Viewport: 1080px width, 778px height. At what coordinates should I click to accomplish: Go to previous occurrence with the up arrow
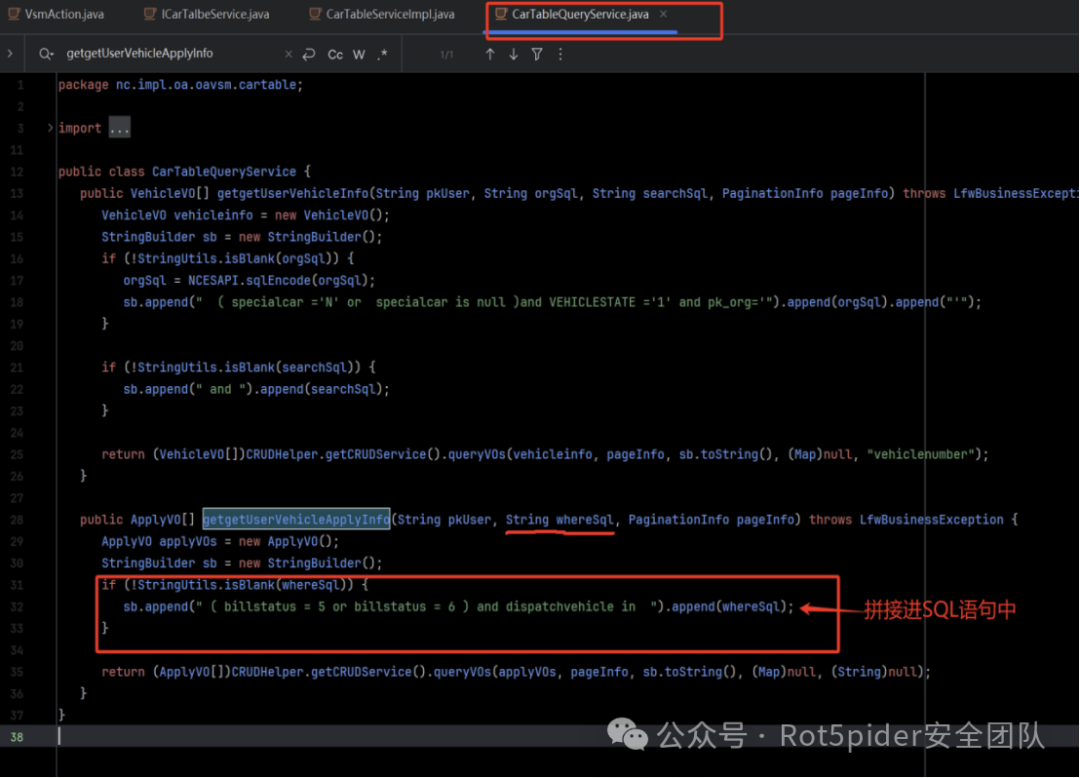(490, 54)
